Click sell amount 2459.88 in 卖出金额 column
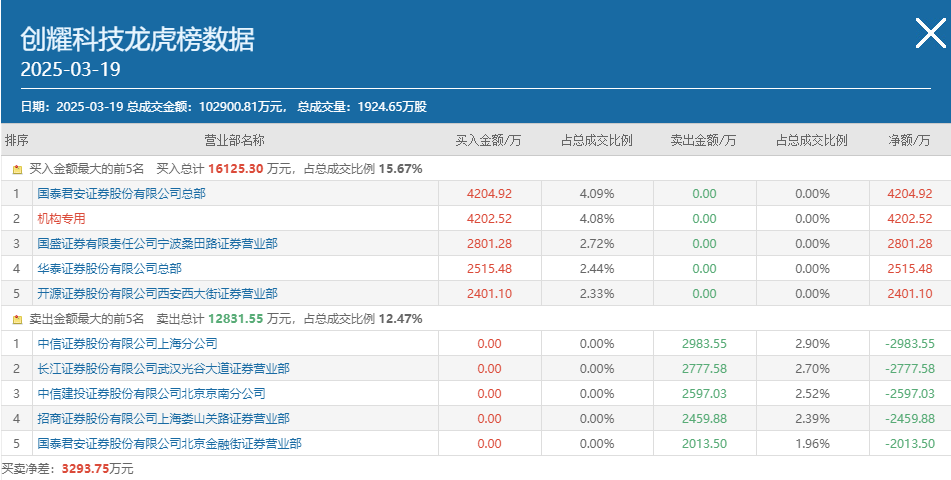This screenshot has width=951, height=480. [704, 419]
